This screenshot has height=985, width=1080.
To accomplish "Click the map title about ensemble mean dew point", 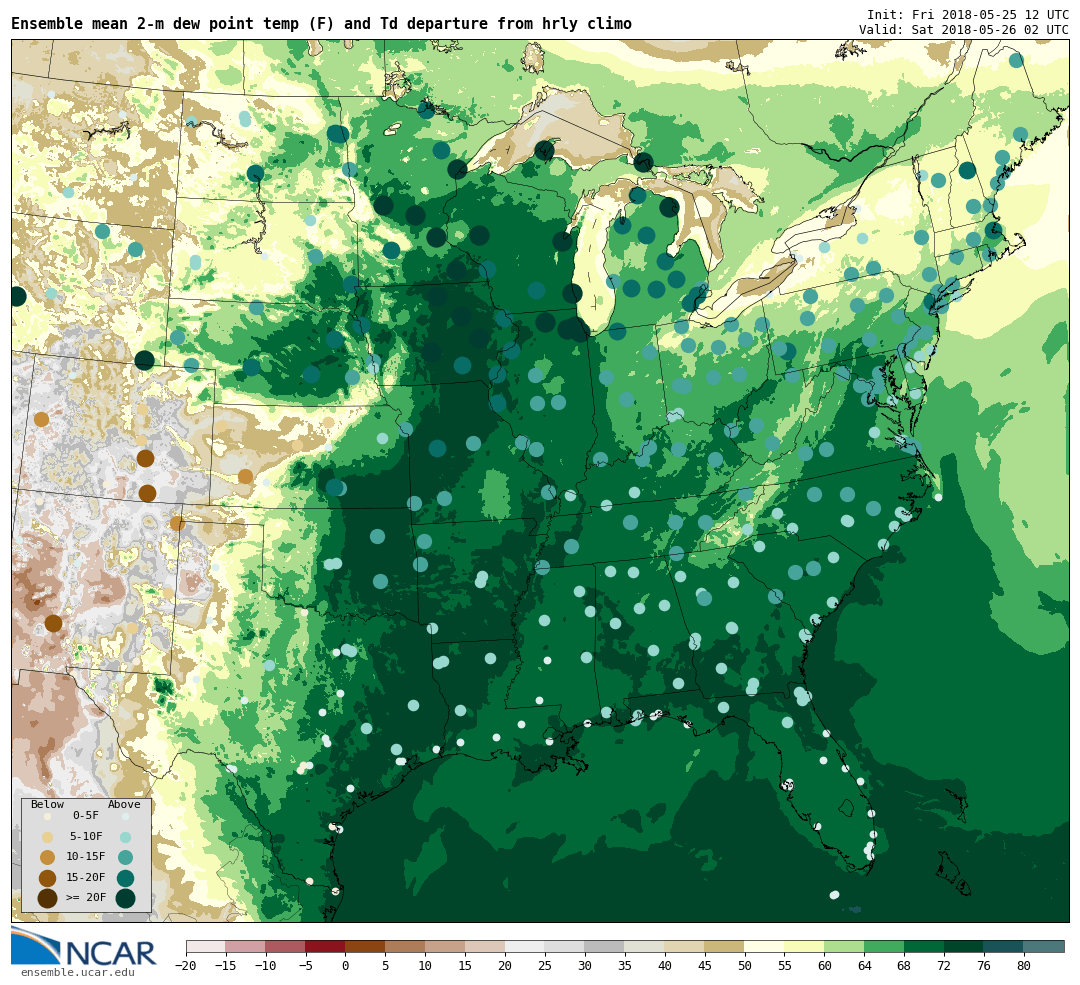I will 322,23.
